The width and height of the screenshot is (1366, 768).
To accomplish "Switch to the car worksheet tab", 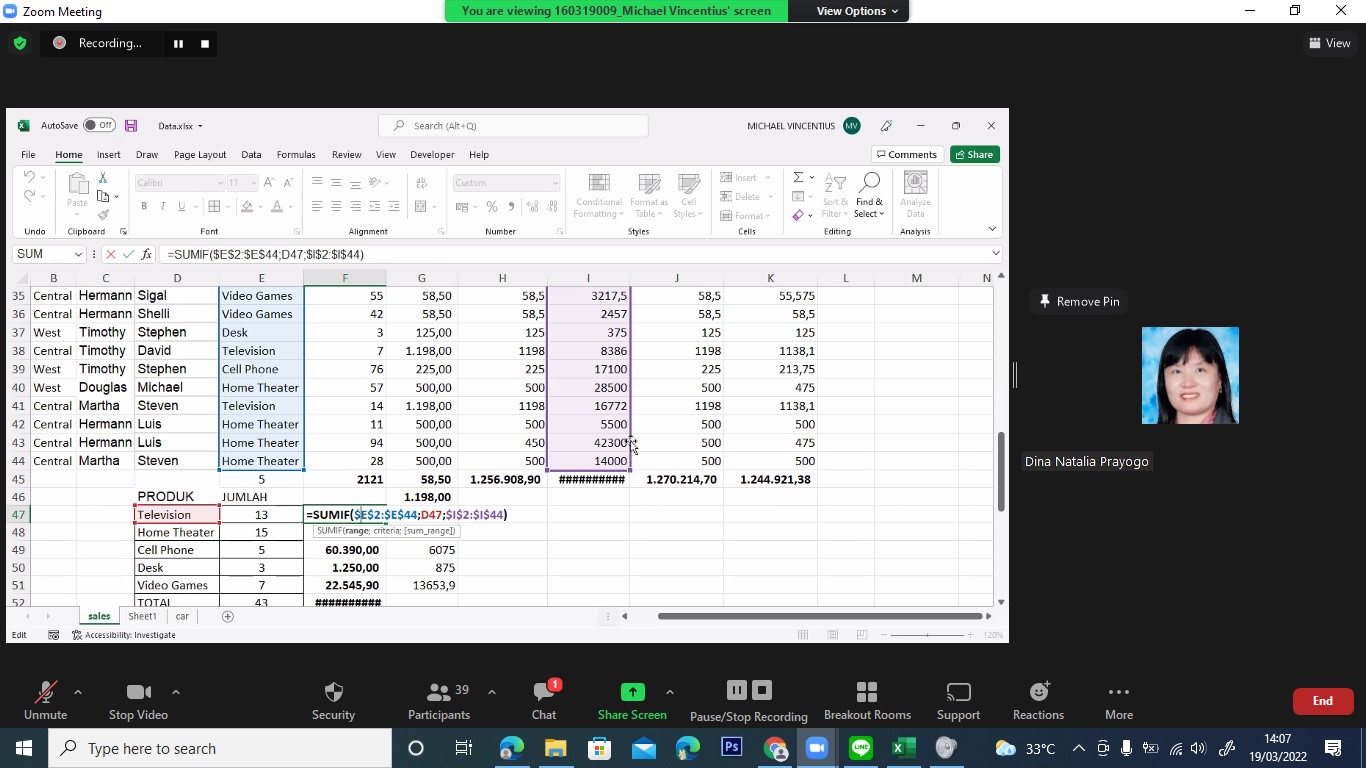I will click(182, 616).
